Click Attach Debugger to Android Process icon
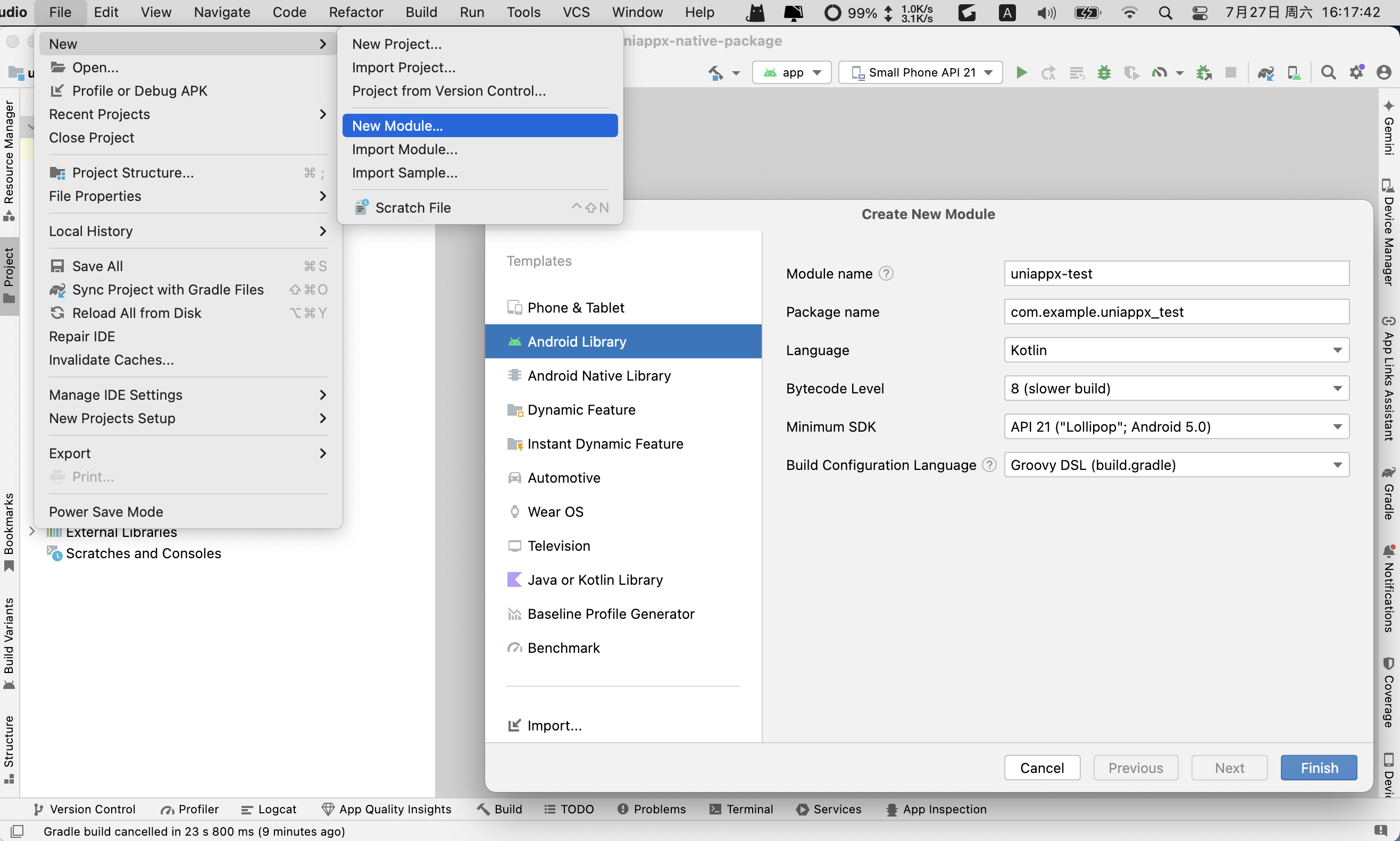Screen dimensions: 1400x841 1203,72
